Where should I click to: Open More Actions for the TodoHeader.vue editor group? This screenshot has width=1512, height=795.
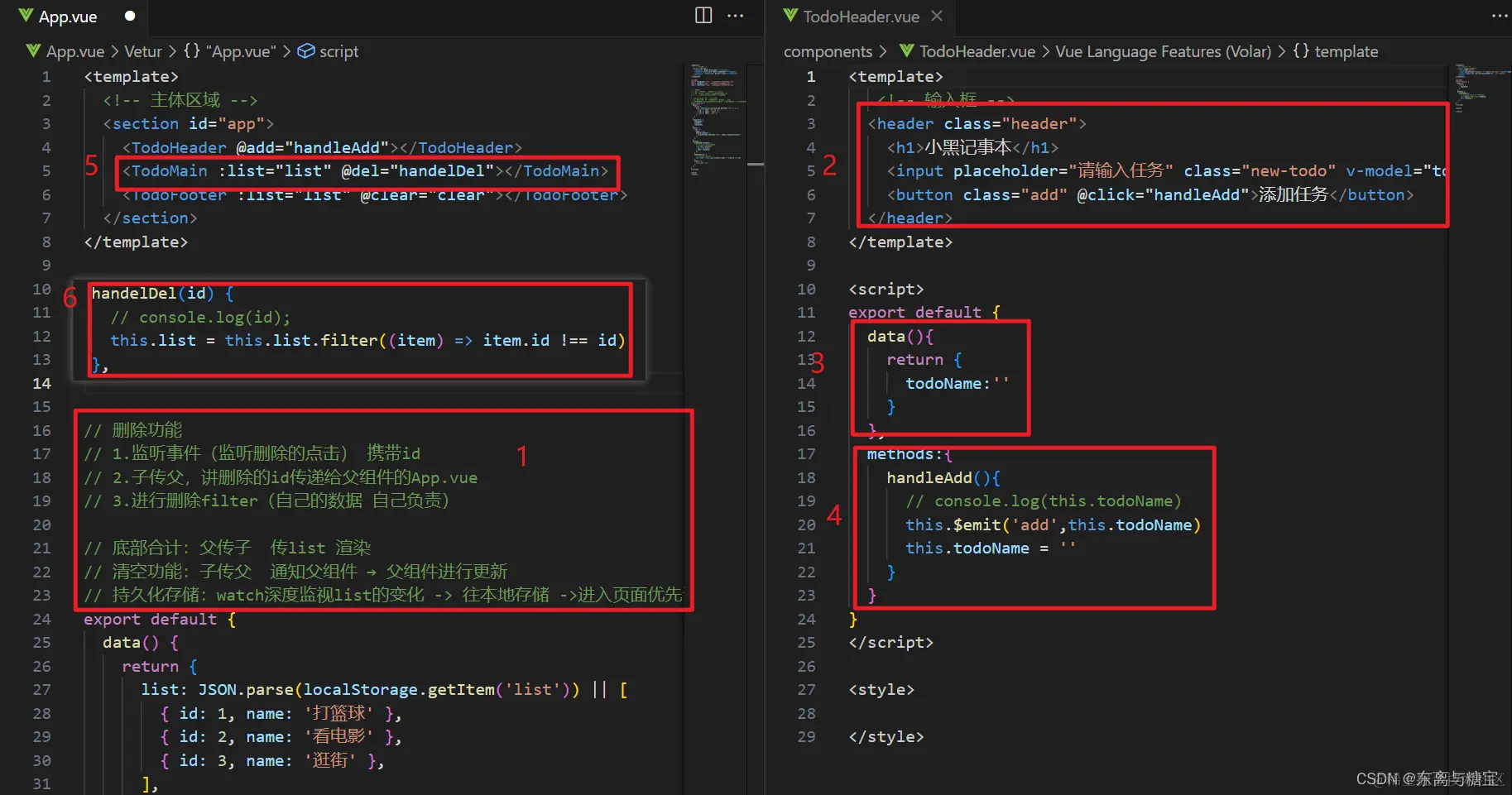[1500, 16]
